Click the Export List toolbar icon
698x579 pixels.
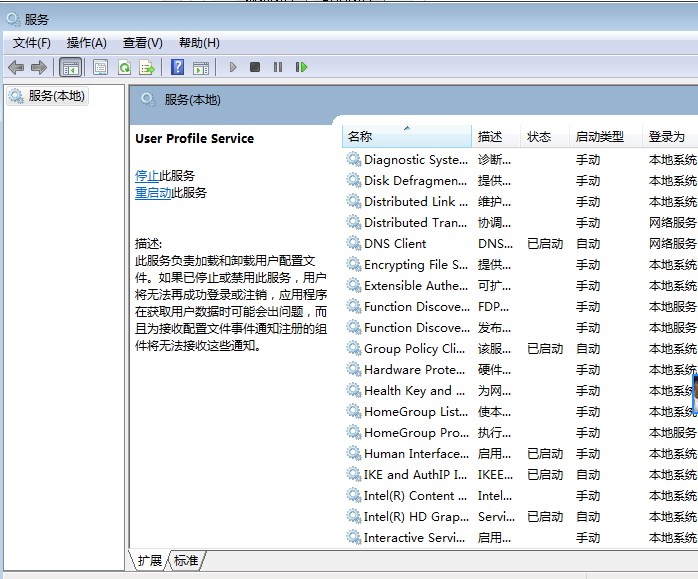point(147,67)
